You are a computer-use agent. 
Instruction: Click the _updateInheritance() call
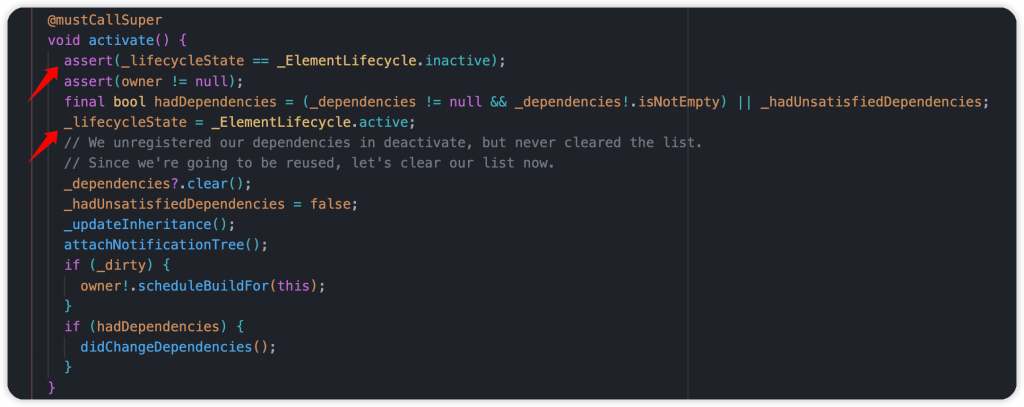point(149,224)
